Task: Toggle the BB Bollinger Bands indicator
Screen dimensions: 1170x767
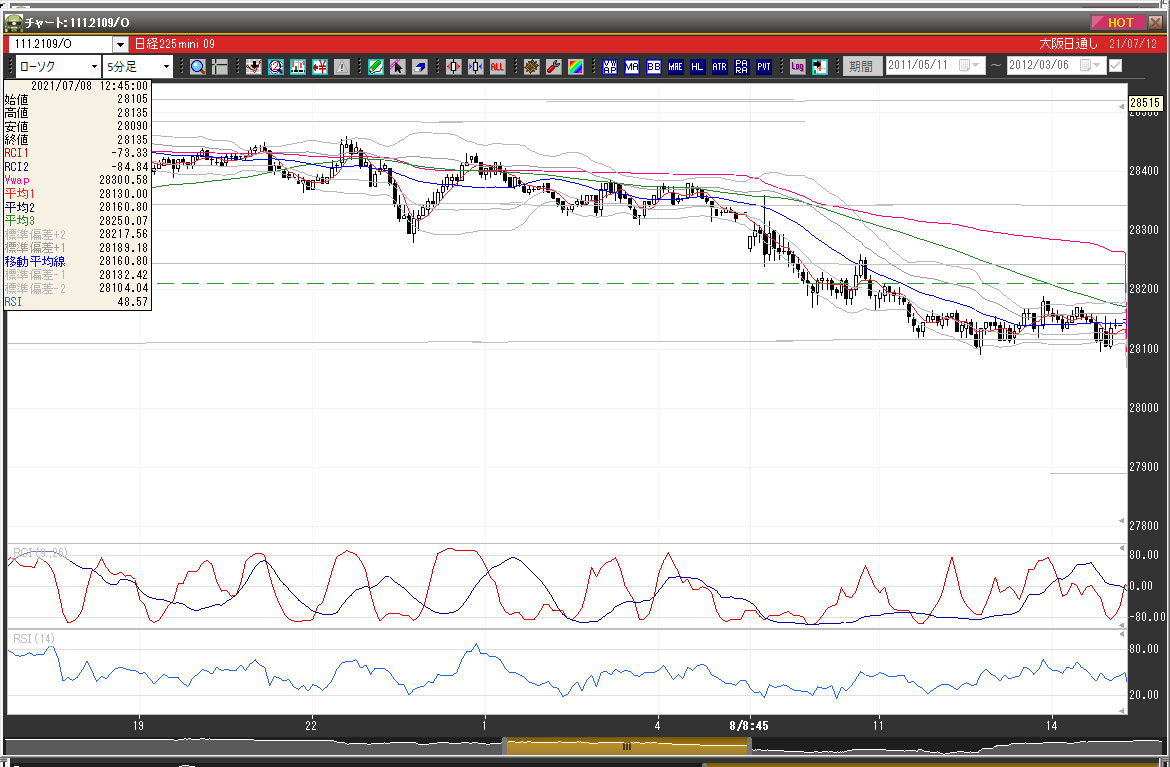Action: click(x=654, y=67)
